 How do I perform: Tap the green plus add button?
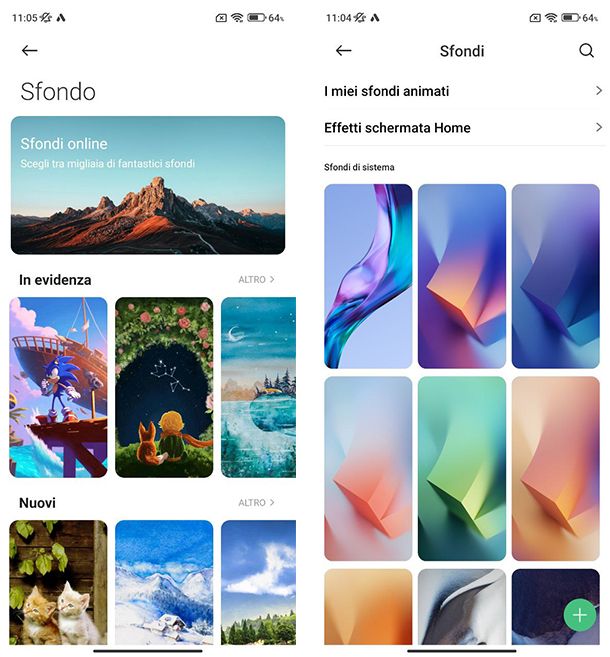click(x=580, y=615)
